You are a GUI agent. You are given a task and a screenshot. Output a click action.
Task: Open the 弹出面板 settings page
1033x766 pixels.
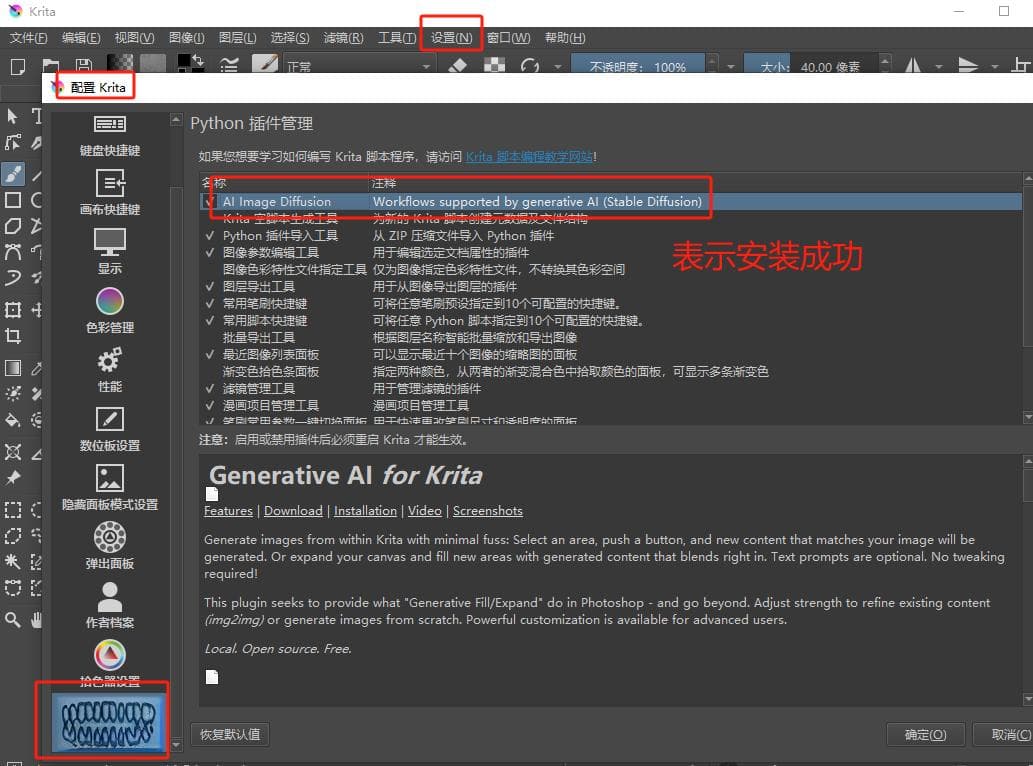point(109,546)
